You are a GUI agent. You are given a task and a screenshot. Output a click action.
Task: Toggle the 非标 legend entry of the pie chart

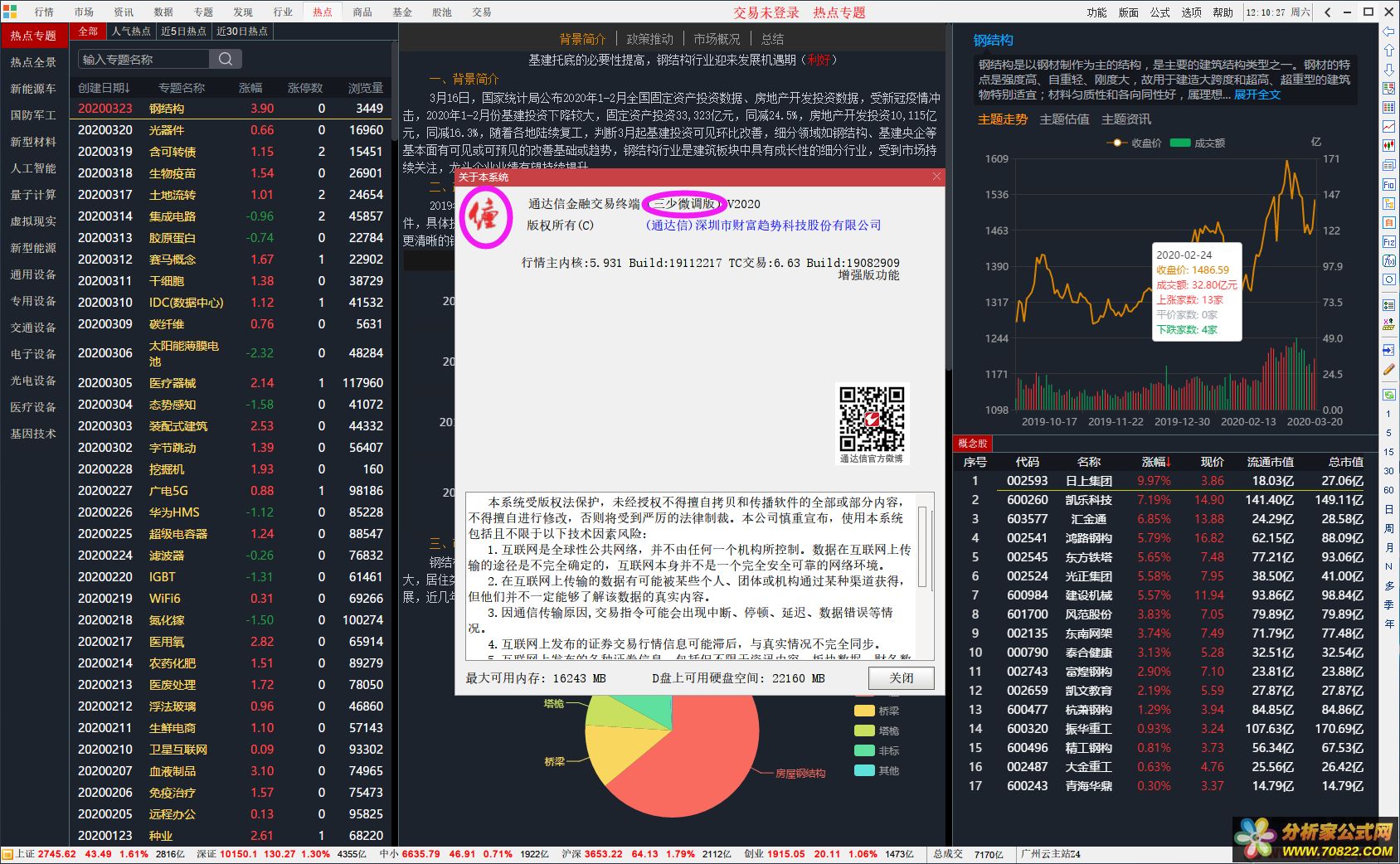[877, 750]
